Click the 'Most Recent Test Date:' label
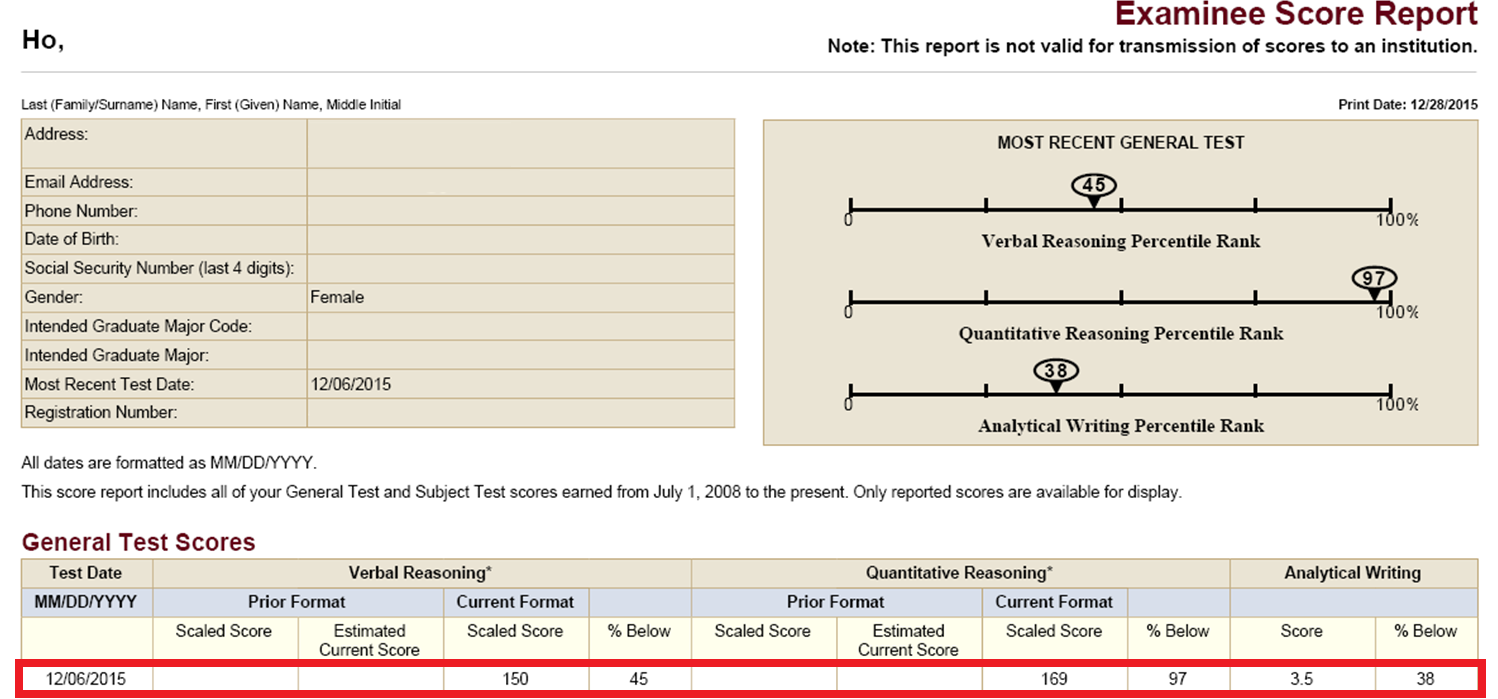The width and height of the screenshot is (1498, 699). point(109,384)
